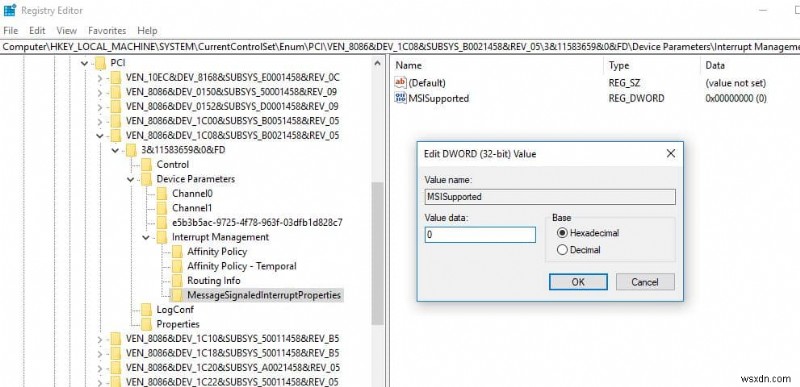Click the Properties folder icon
Screen dimensions: 800x387
pos(146,324)
